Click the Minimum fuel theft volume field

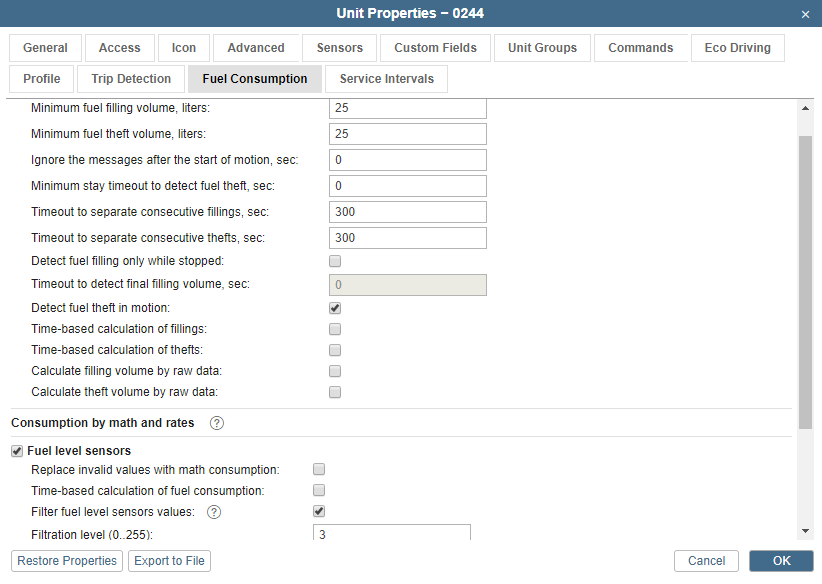coord(407,134)
